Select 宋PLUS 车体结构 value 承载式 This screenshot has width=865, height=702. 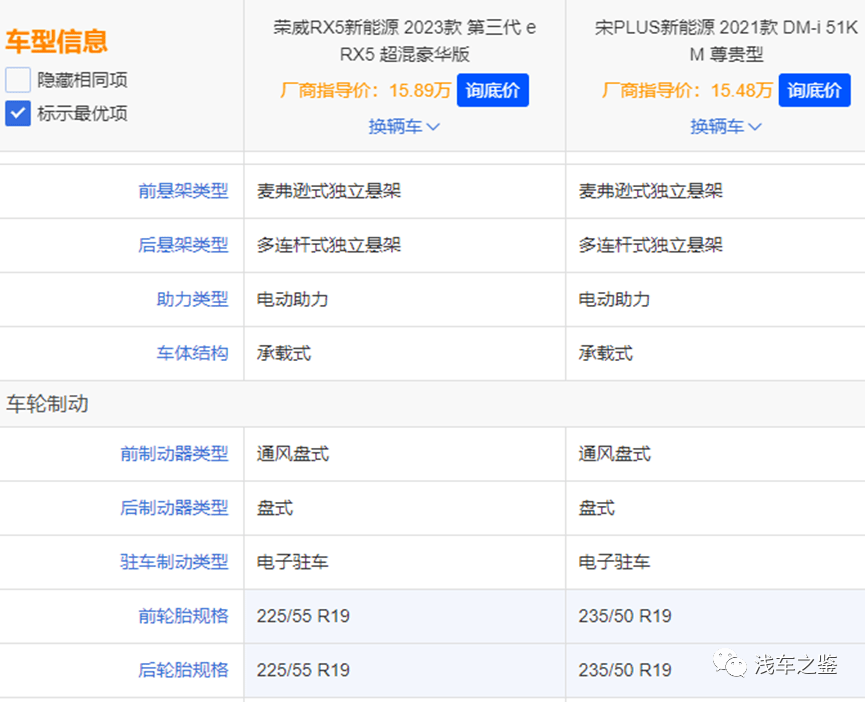(x=605, y=353)
